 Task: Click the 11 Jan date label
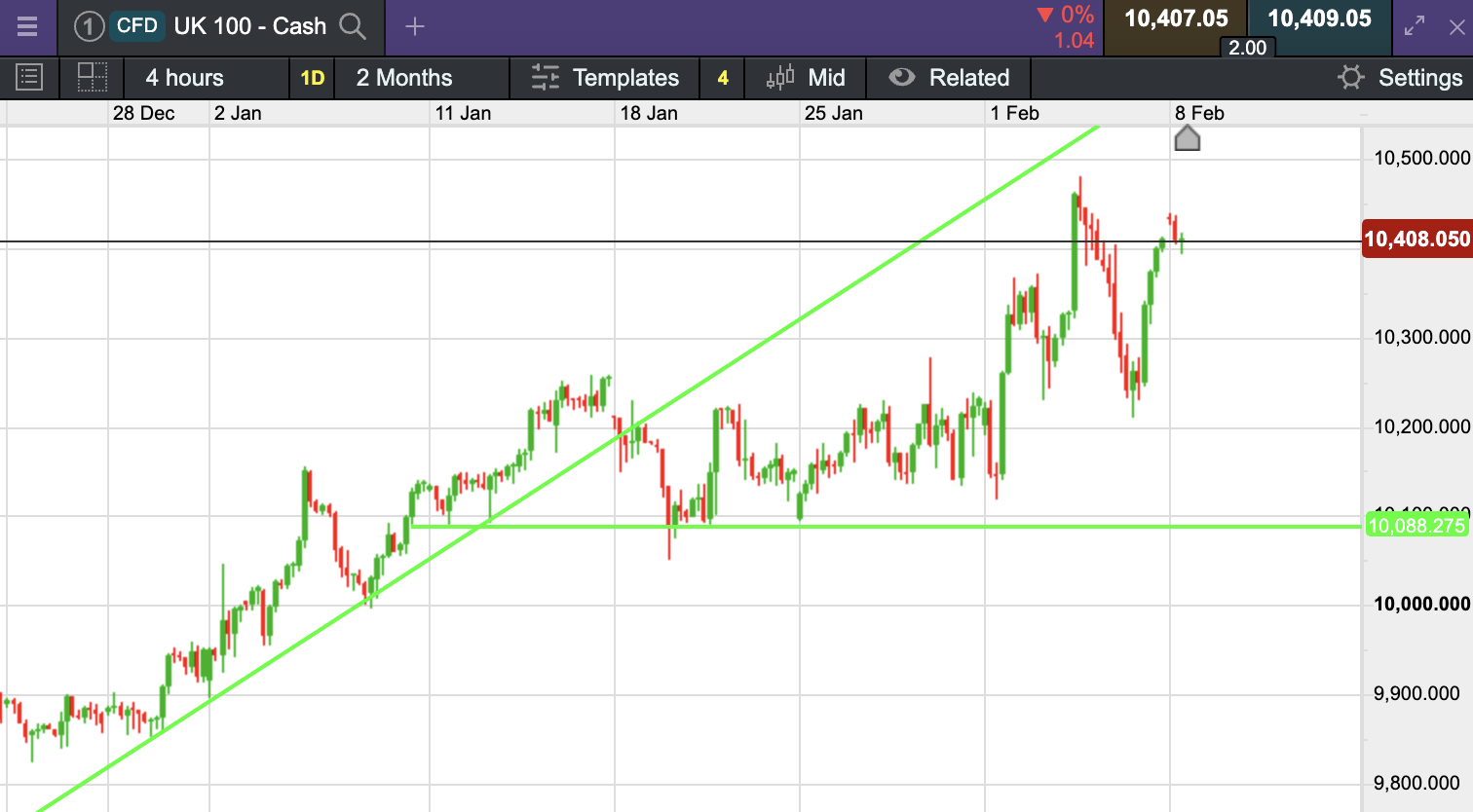(463, 113)
